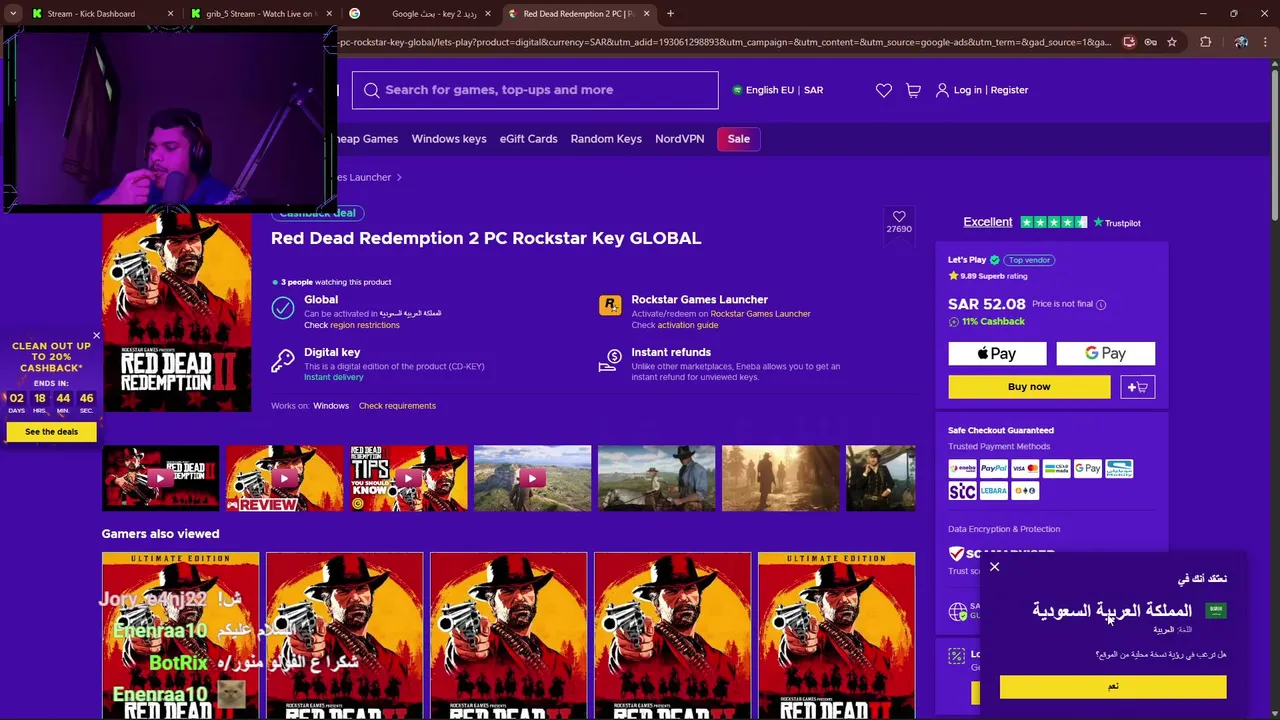The image size is (1280, 720).
Task: Click the stc payment icon
Action: [x=962, y=491]
